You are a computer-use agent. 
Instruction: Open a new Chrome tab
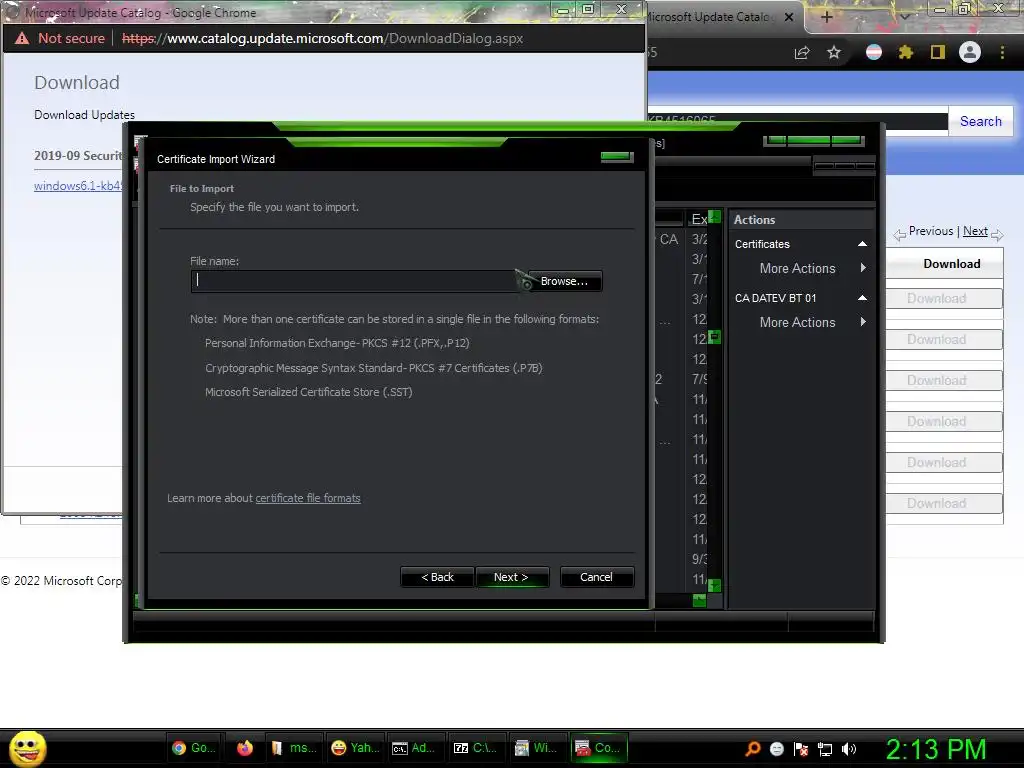point(827,18)
